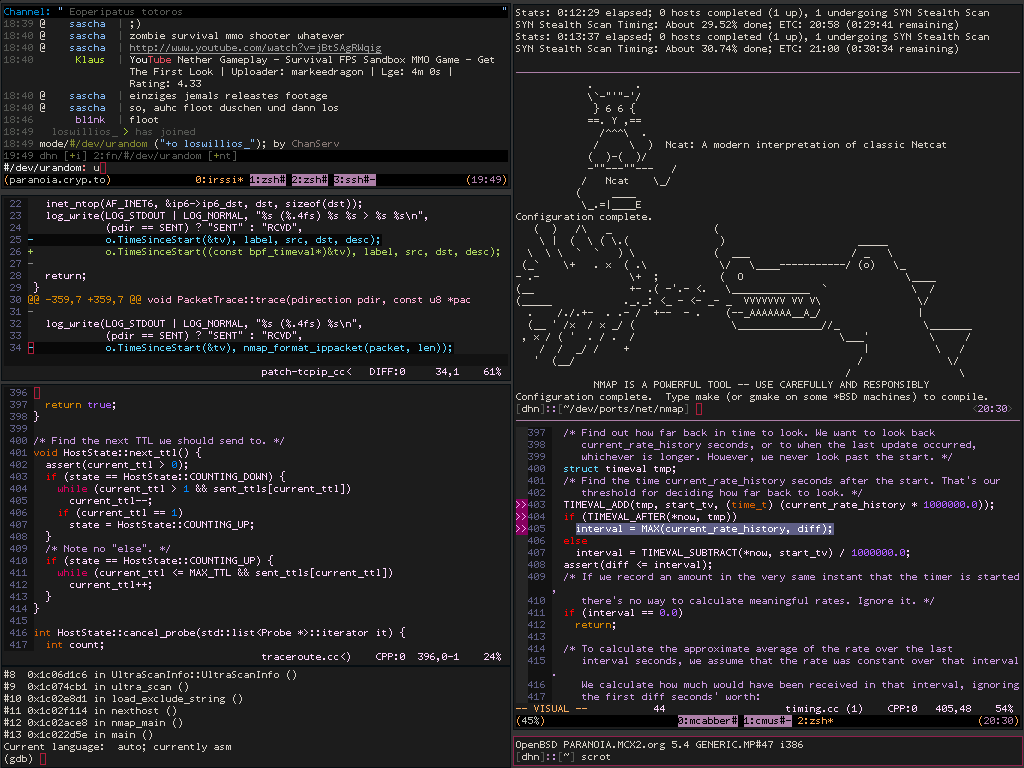Click the shell prompt containing 'scrot'
The image size is (1024, 768).
pos(563,757)
